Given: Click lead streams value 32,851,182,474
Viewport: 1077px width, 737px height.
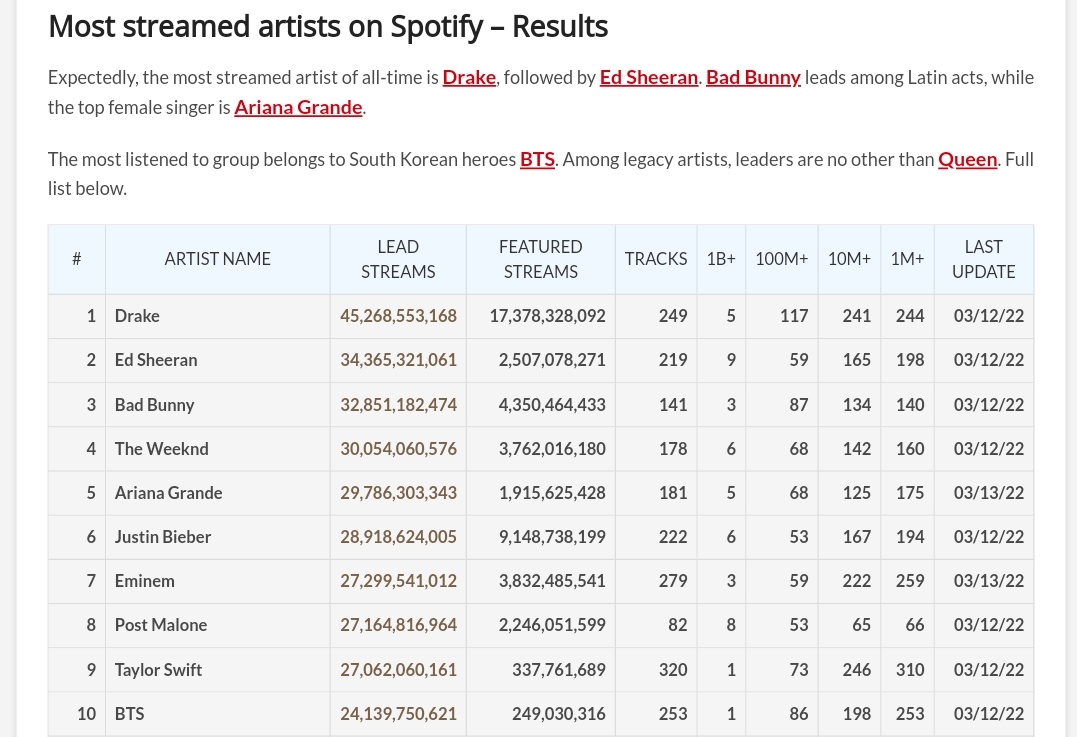Looking at the screenshot, I should (x=398, y=405).
